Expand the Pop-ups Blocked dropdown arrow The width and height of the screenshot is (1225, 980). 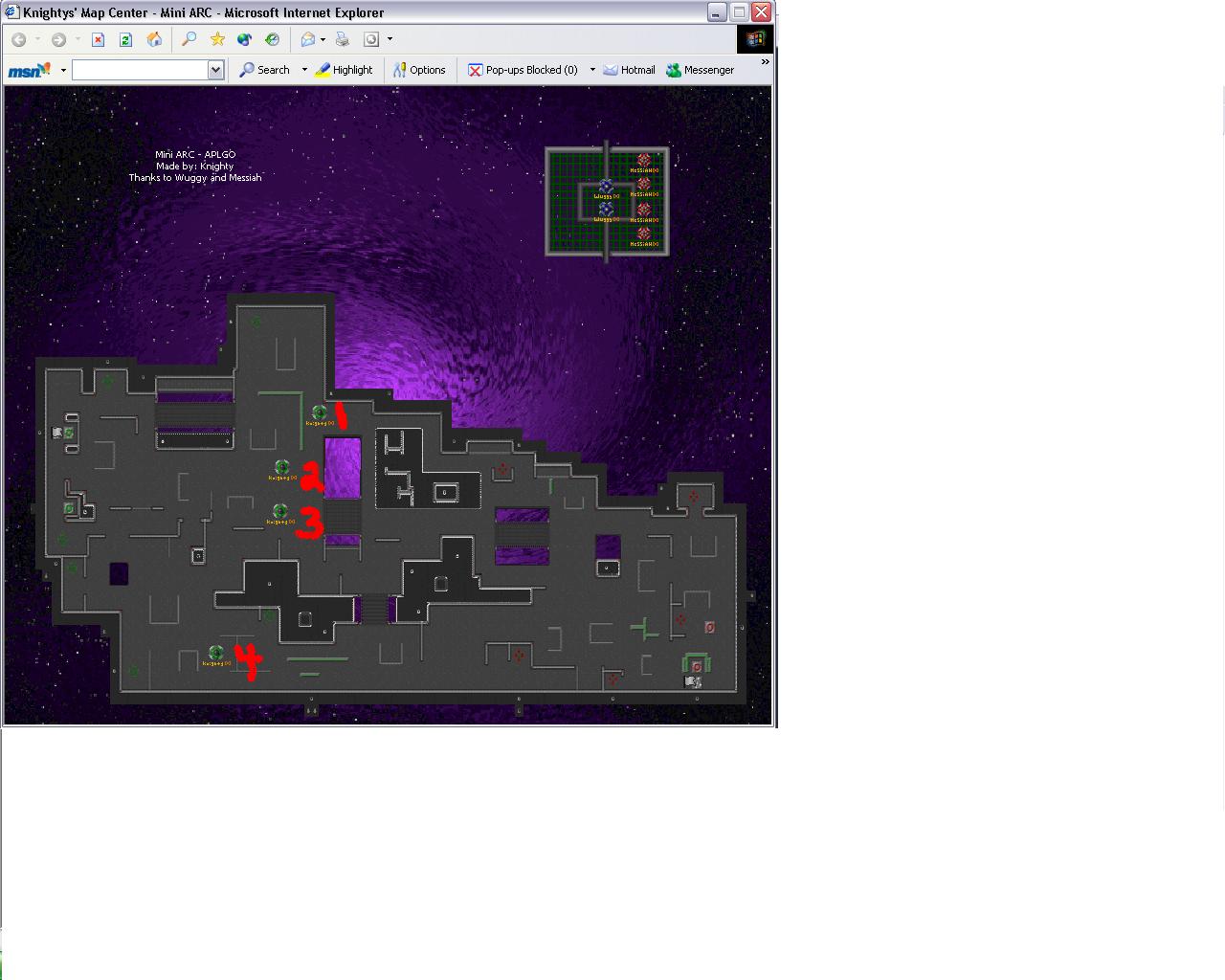tap(592, 70)
